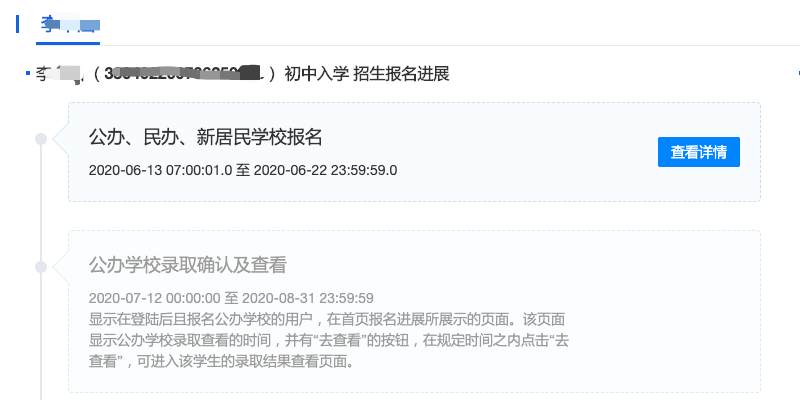Open the 公办学校录取确认及查看 step title
Image resolution: width=800 pixels, height=400 pixels.
(x=188, y=265)
